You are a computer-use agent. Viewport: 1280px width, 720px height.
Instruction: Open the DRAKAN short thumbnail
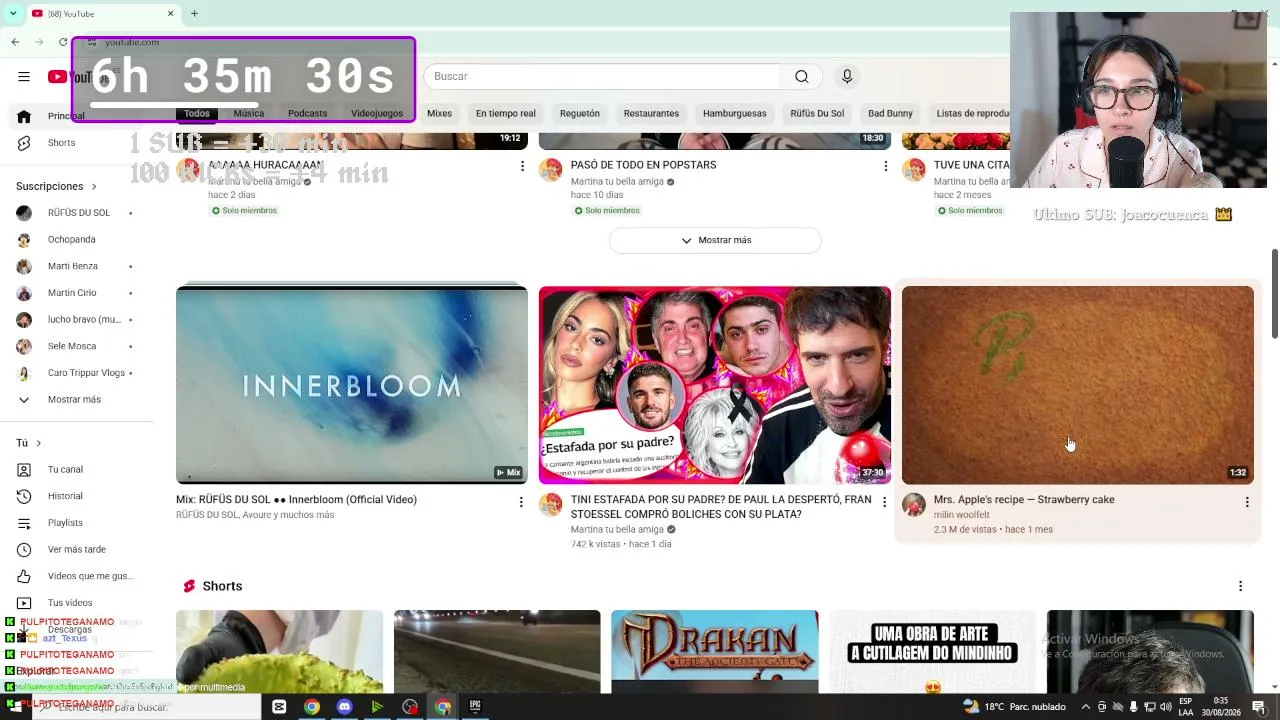[x=715, y=652]
